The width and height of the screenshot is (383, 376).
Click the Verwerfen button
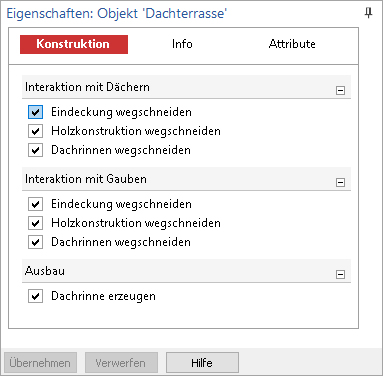click(x=121, y=363)
